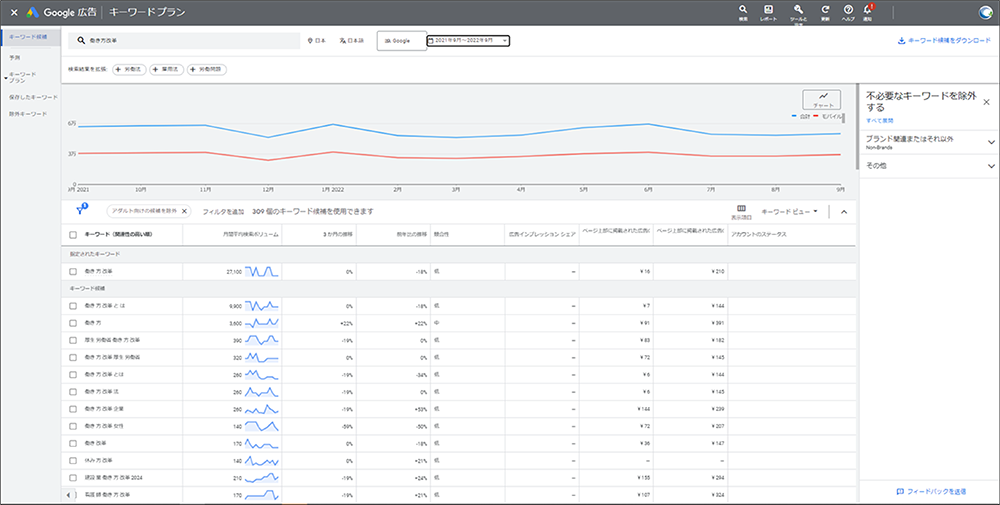Click the refresh (更新) icon

tap(825, 10)
